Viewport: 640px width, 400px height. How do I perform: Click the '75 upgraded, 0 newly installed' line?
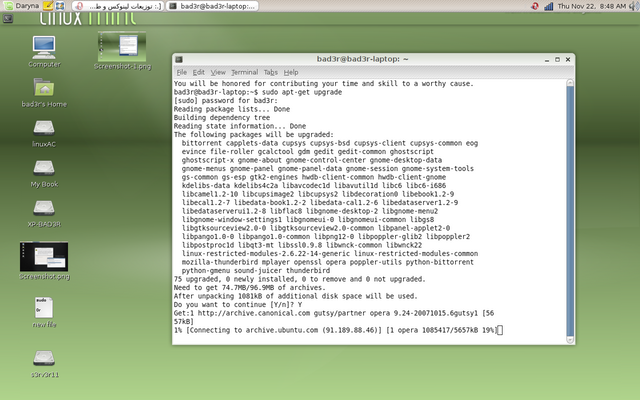click(x=300, y=279)
